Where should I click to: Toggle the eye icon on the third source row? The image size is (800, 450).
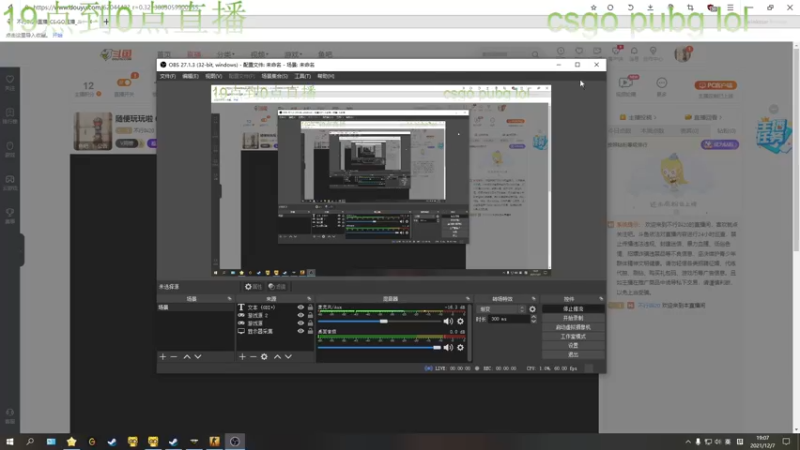(301, 323)
